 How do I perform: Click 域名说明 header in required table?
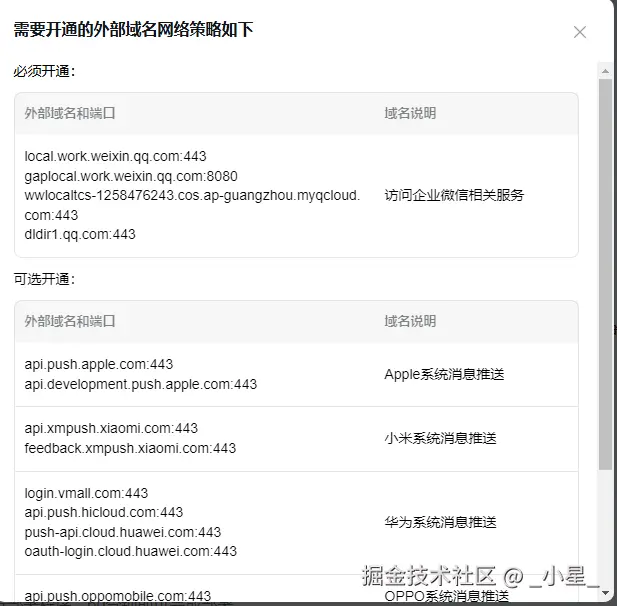point(410,113)
